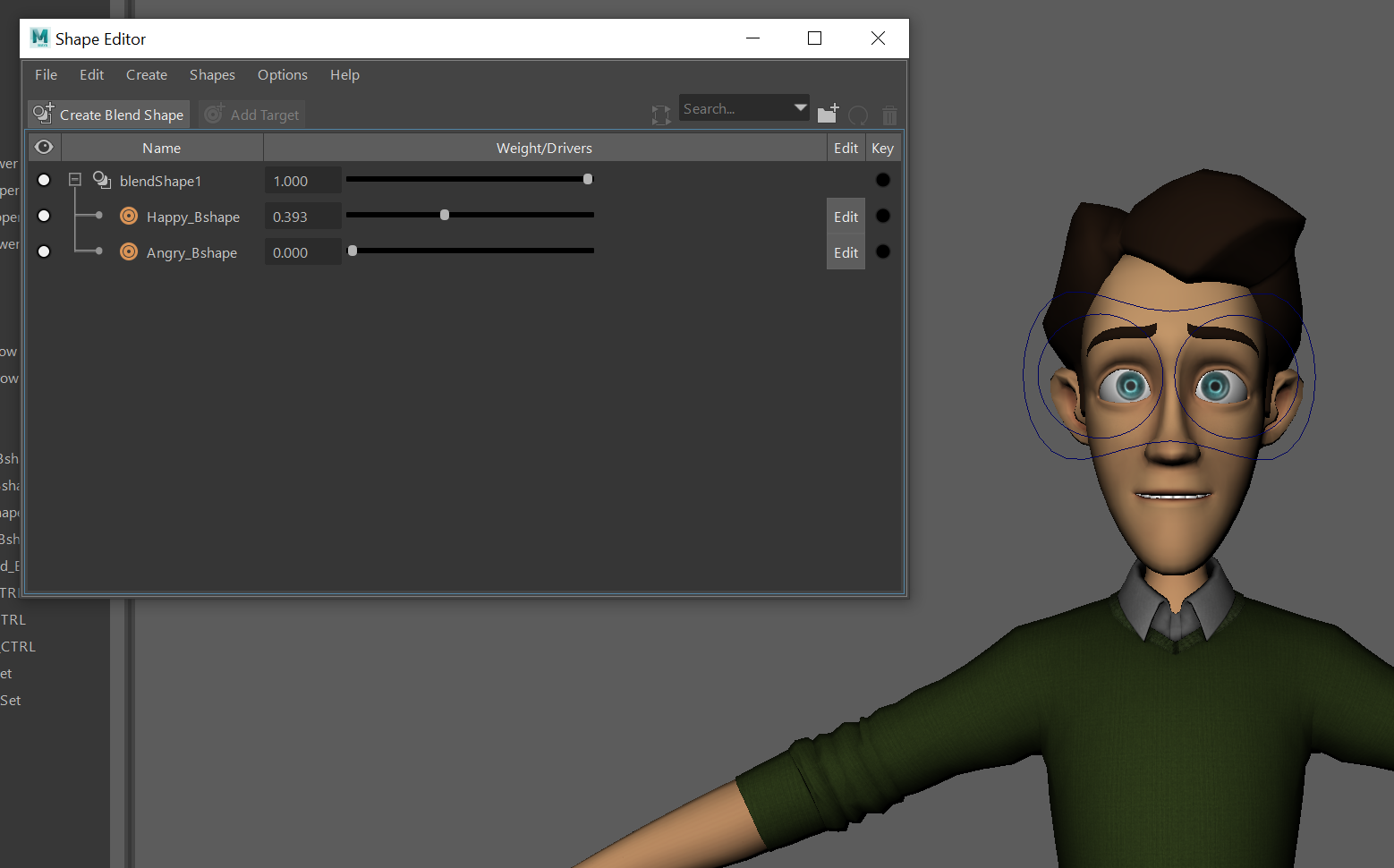
Task: Open the Shapes menu
Action: [212, 75]
